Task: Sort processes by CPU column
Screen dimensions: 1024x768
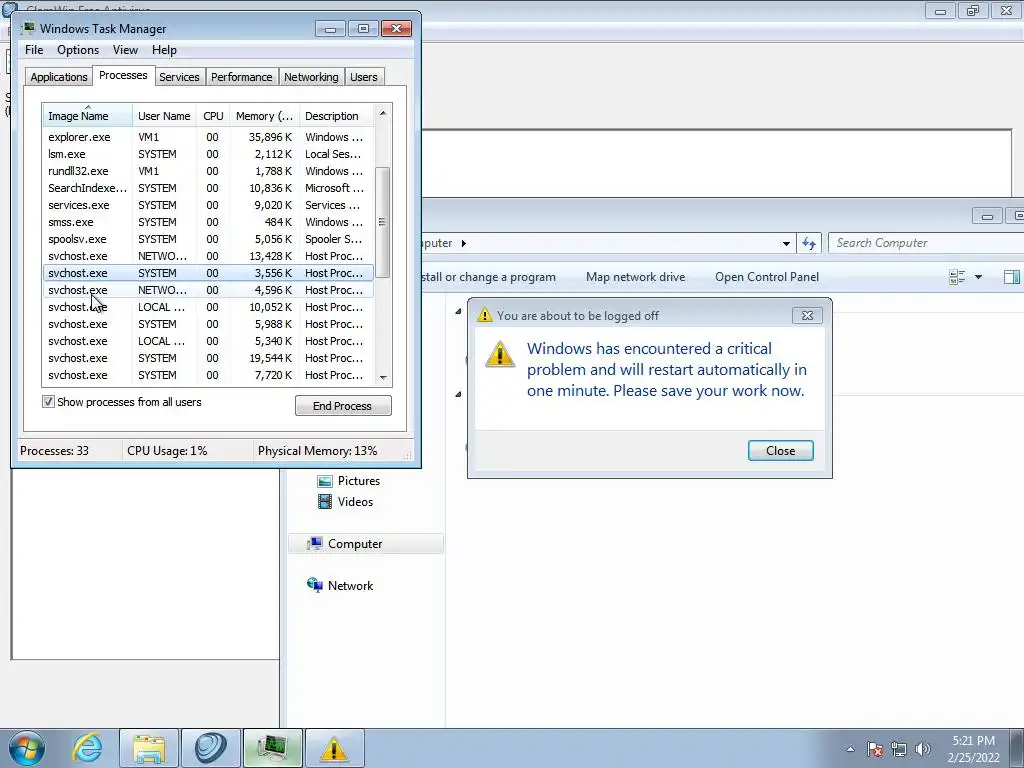Action: [x=213, y=116]
